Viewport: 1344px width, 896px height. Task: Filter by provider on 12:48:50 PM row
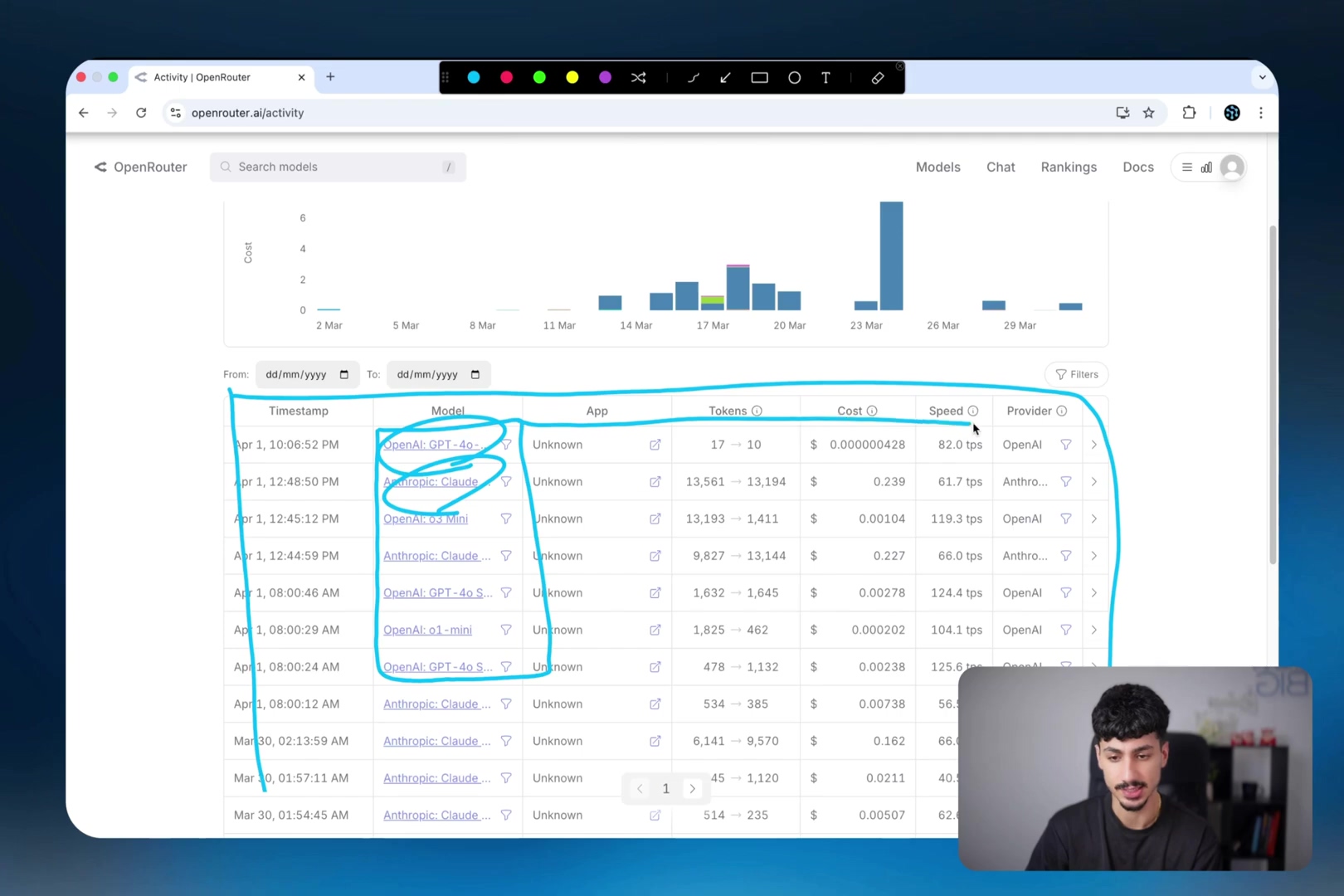[1066, 481]
